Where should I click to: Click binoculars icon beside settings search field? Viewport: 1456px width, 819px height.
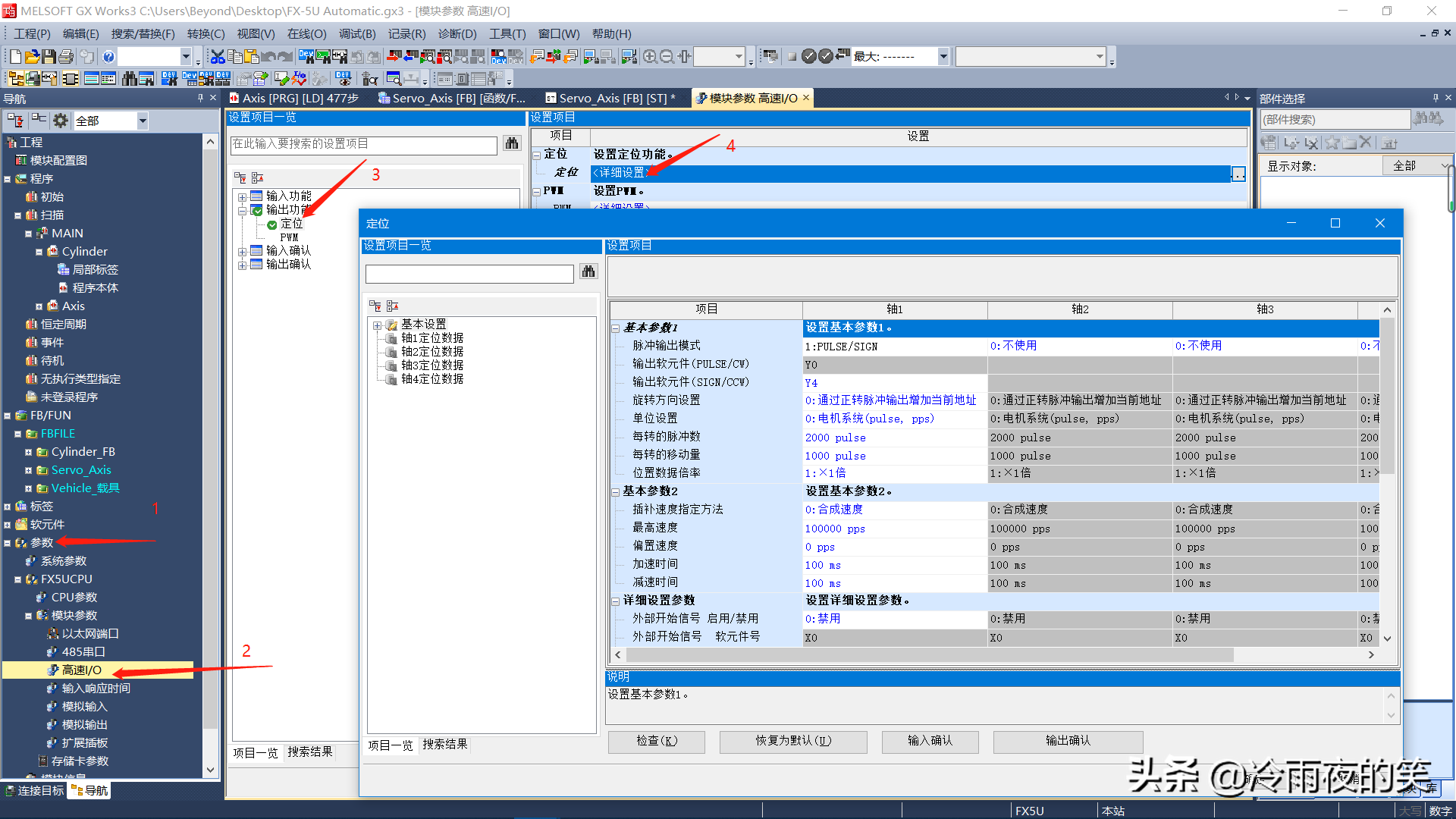512,144
